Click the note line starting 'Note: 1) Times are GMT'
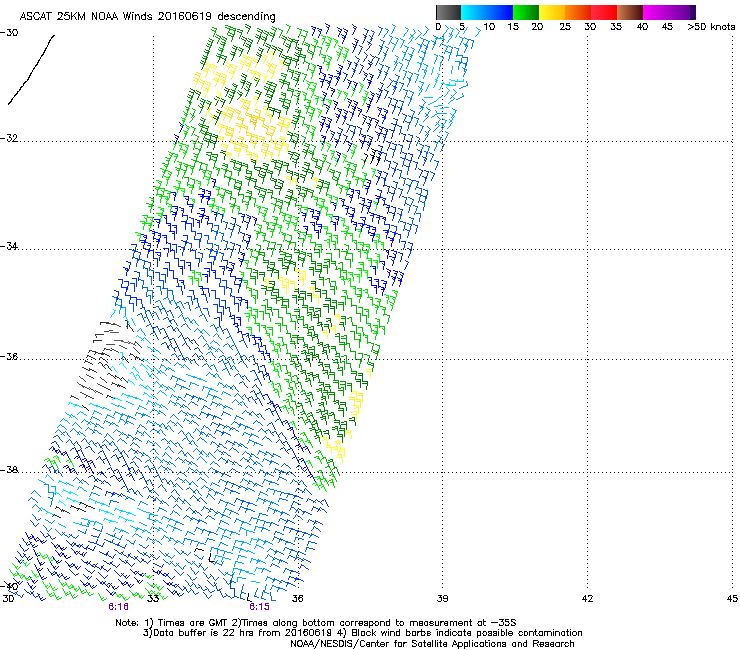The height and width of the screenshot is (650, 740). (315, 623)
